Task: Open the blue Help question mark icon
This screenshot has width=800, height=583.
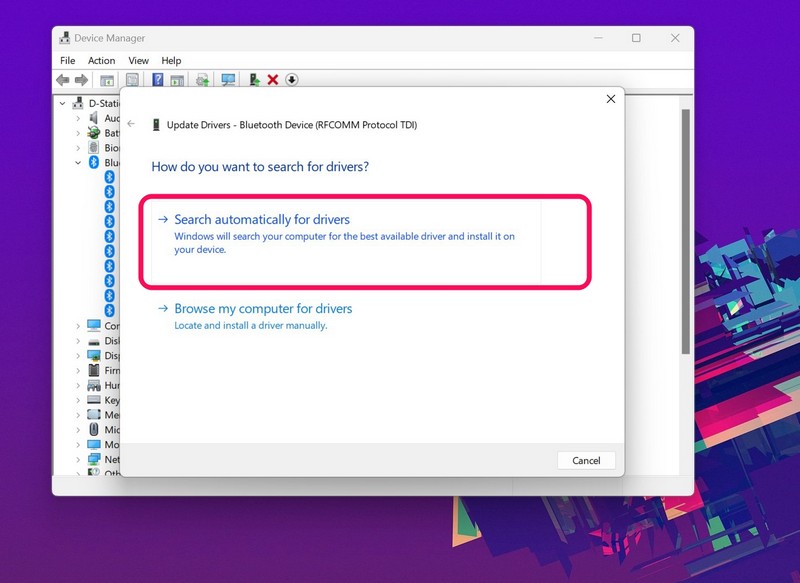Action: tap(158, 80)
